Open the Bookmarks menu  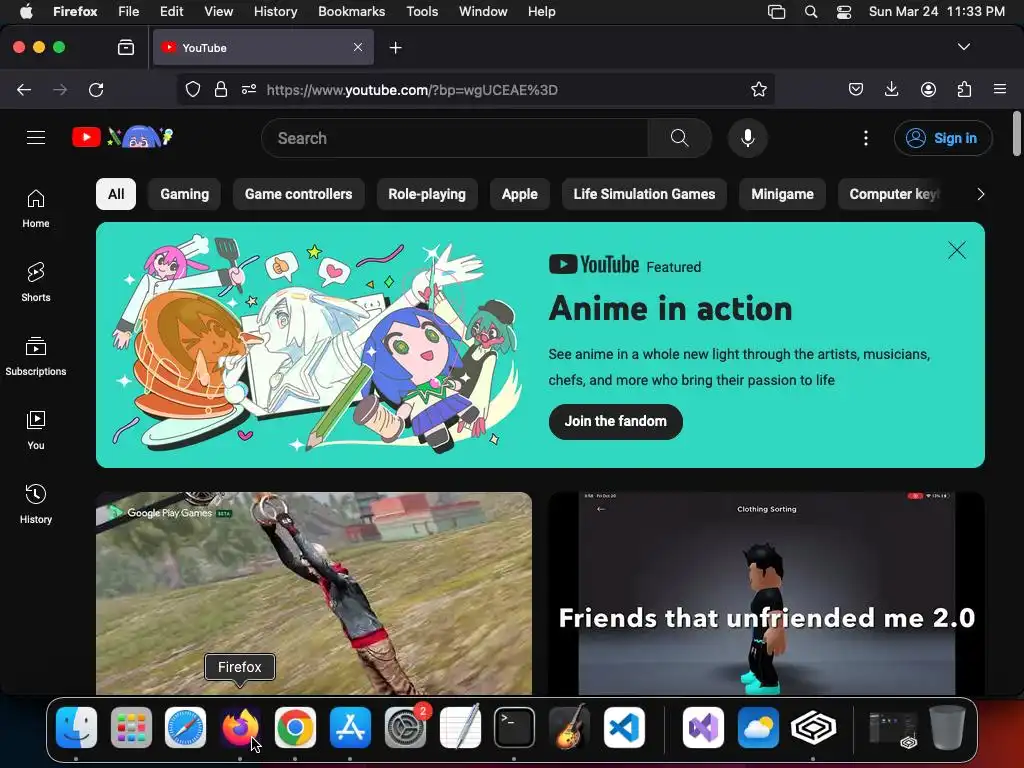click(x=351, y=11)
